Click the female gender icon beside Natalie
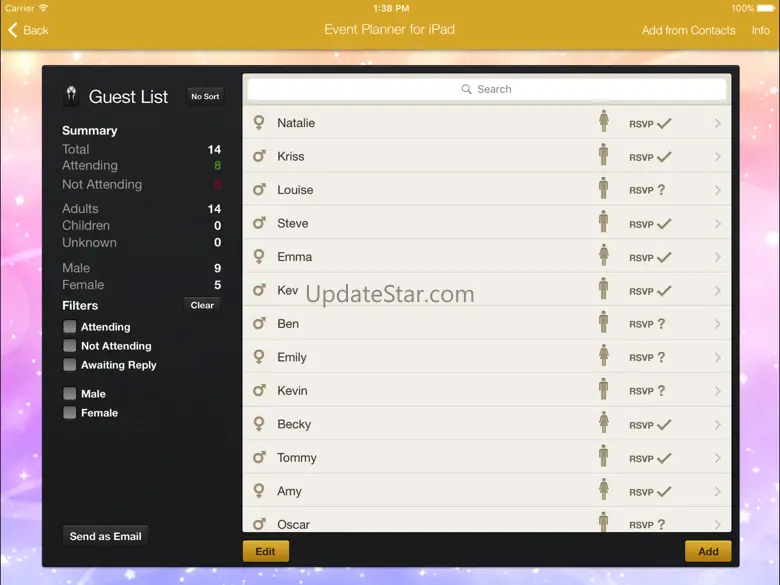 pyautogui.click(x=259, y=123)
